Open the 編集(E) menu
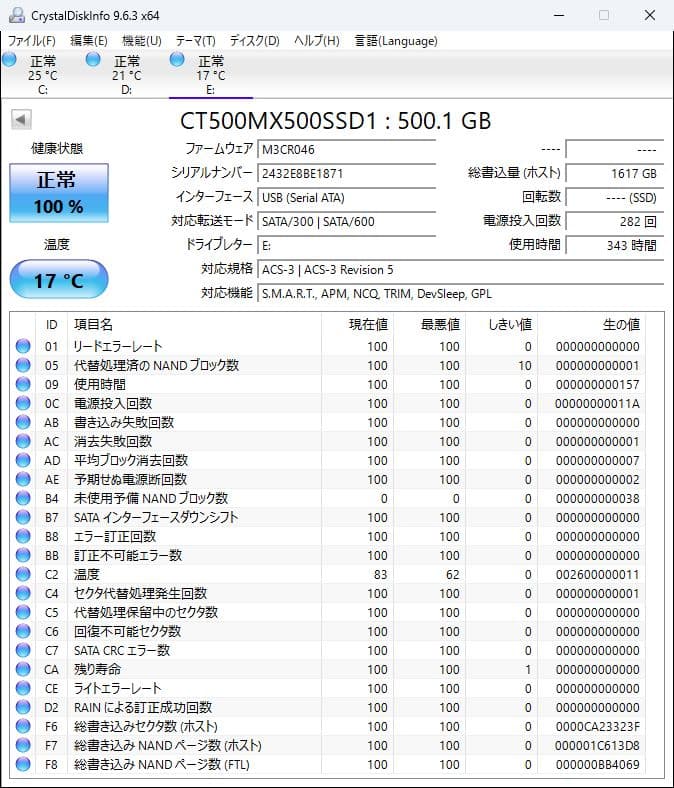The image size is (674, 788). point(89,41)
